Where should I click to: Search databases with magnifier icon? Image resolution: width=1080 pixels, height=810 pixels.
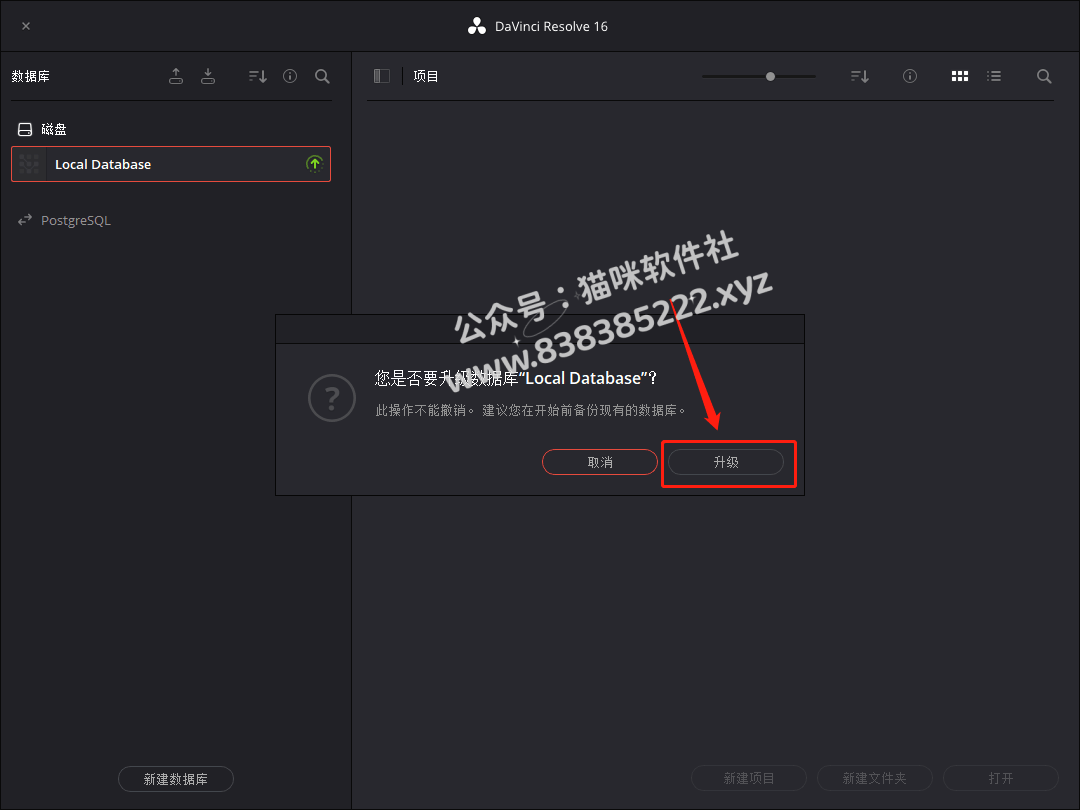[322, 76]
